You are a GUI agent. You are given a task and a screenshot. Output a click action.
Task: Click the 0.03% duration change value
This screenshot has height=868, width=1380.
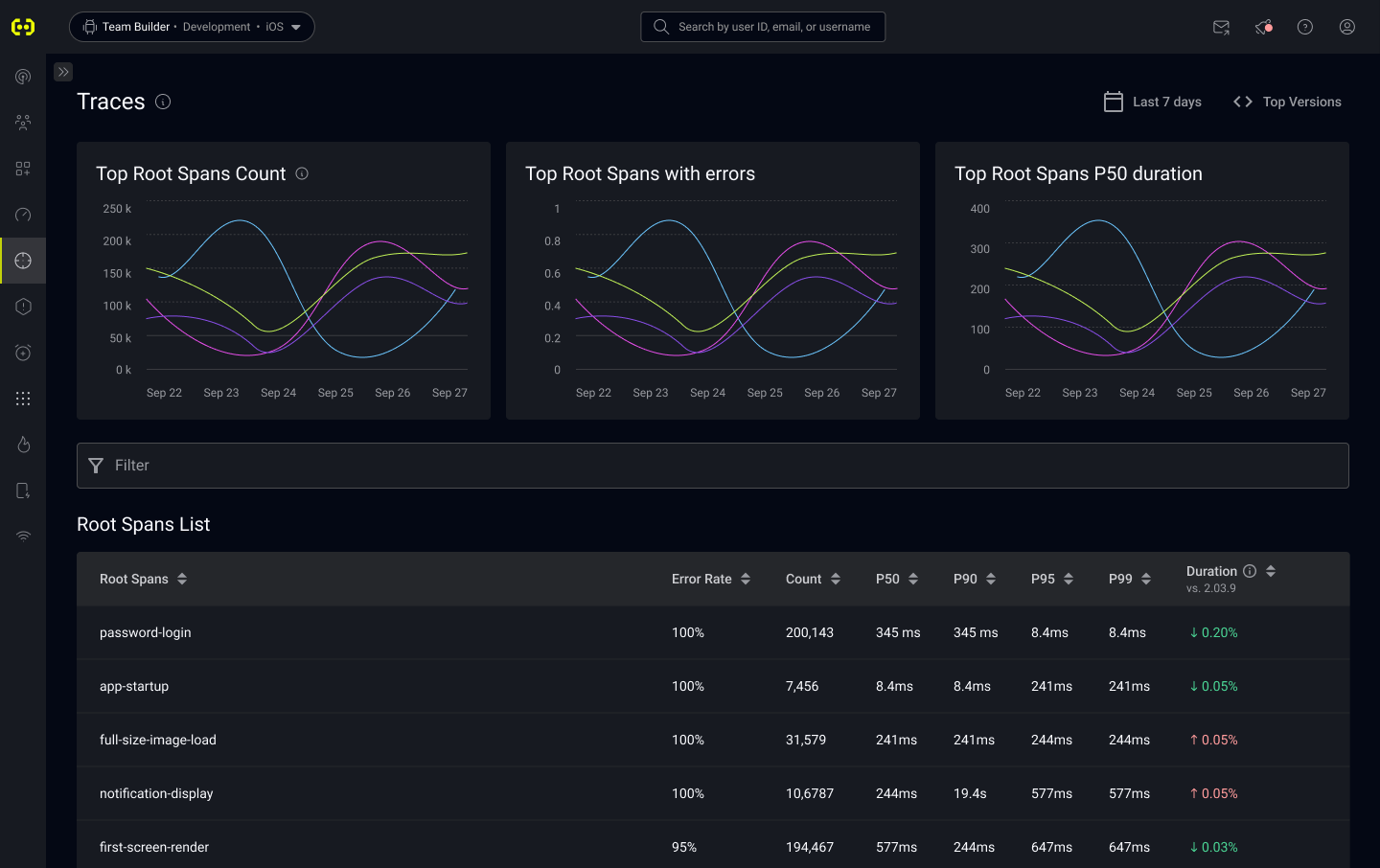(x=1213, y=847)
